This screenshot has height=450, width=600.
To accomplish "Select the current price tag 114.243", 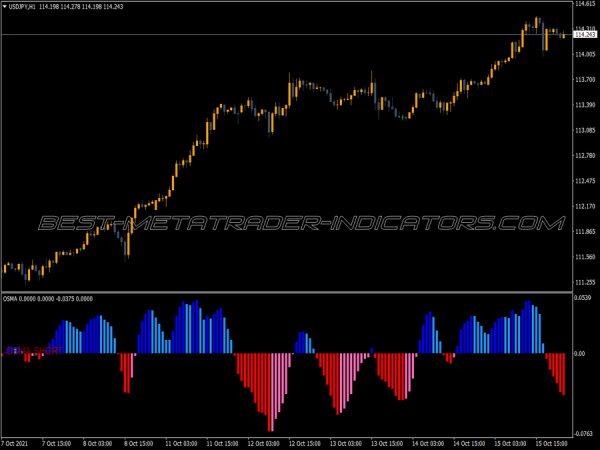I will 584,35.
